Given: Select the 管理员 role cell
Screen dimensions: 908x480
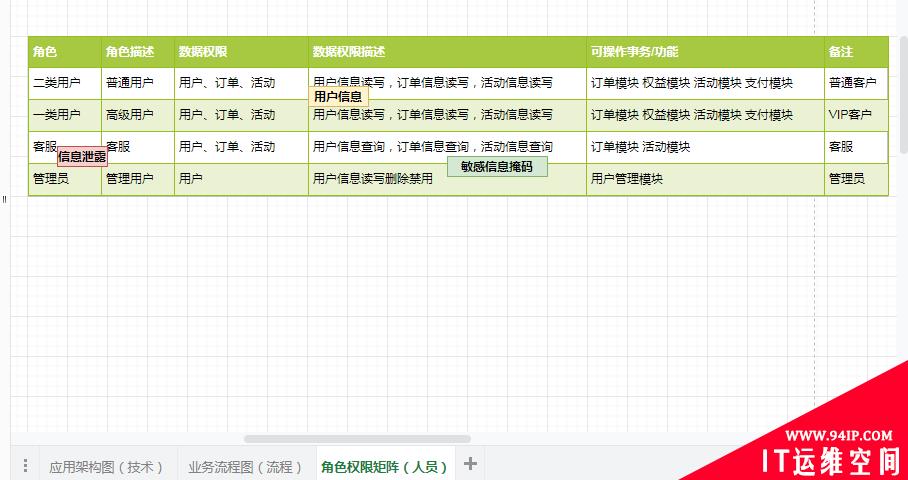Looking at the screenshot, I should point(65,179).
